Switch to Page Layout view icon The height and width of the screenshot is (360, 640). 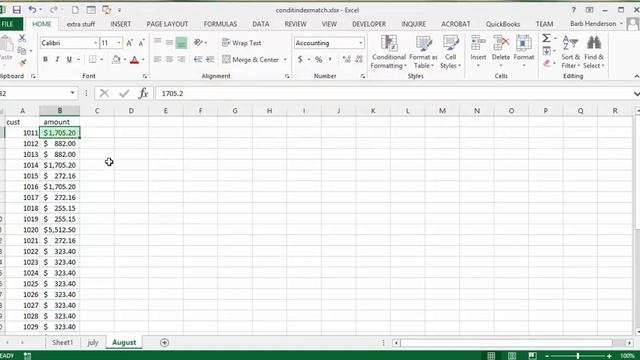click(512, 356)
